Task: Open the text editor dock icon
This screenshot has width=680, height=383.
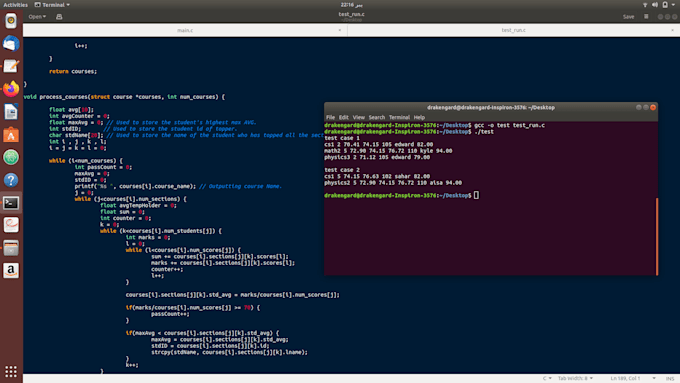Action: tap(11, 66)
